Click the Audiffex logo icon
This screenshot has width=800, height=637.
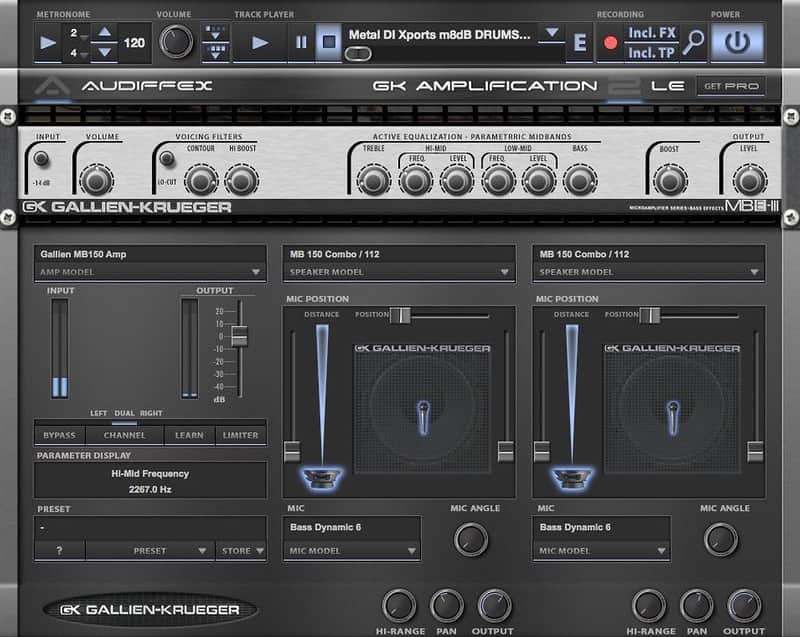coord(52,86)
